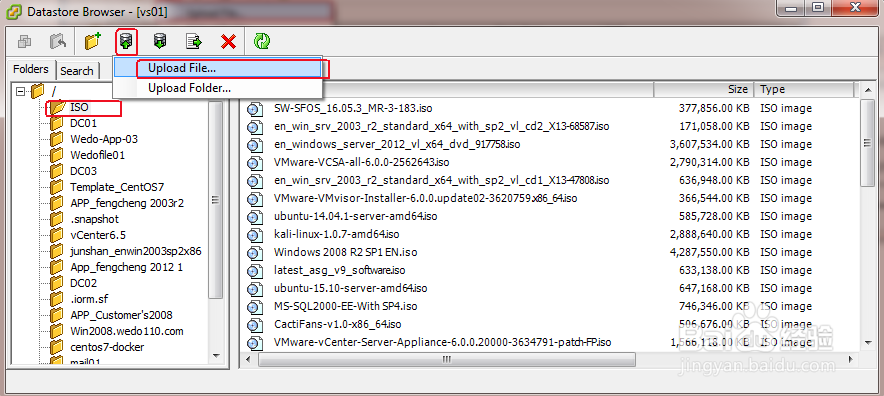
Task: Click the greyed-out first toolbar icon
Action: tap(25, 41)
